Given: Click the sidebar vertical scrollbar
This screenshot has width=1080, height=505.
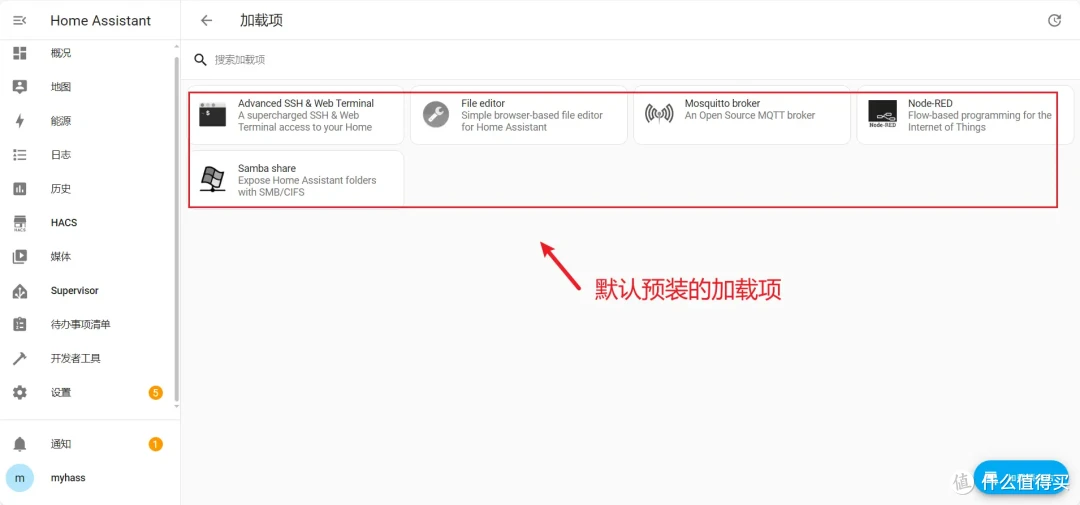Looking at the screenshot, I should (x=176, y=227).
